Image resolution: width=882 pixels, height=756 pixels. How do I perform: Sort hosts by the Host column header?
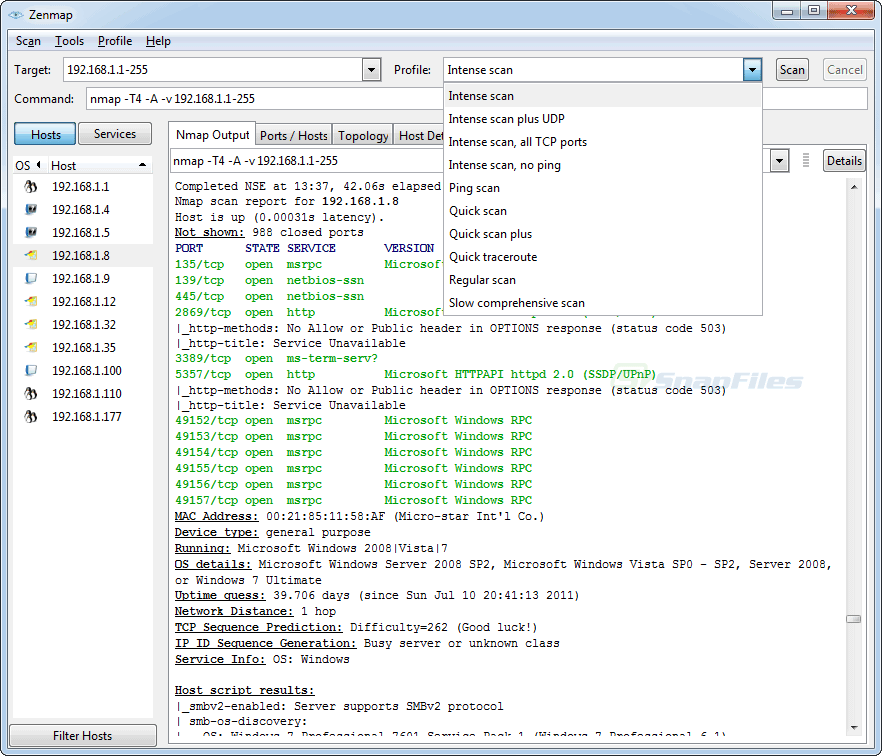tap(99, 165)
